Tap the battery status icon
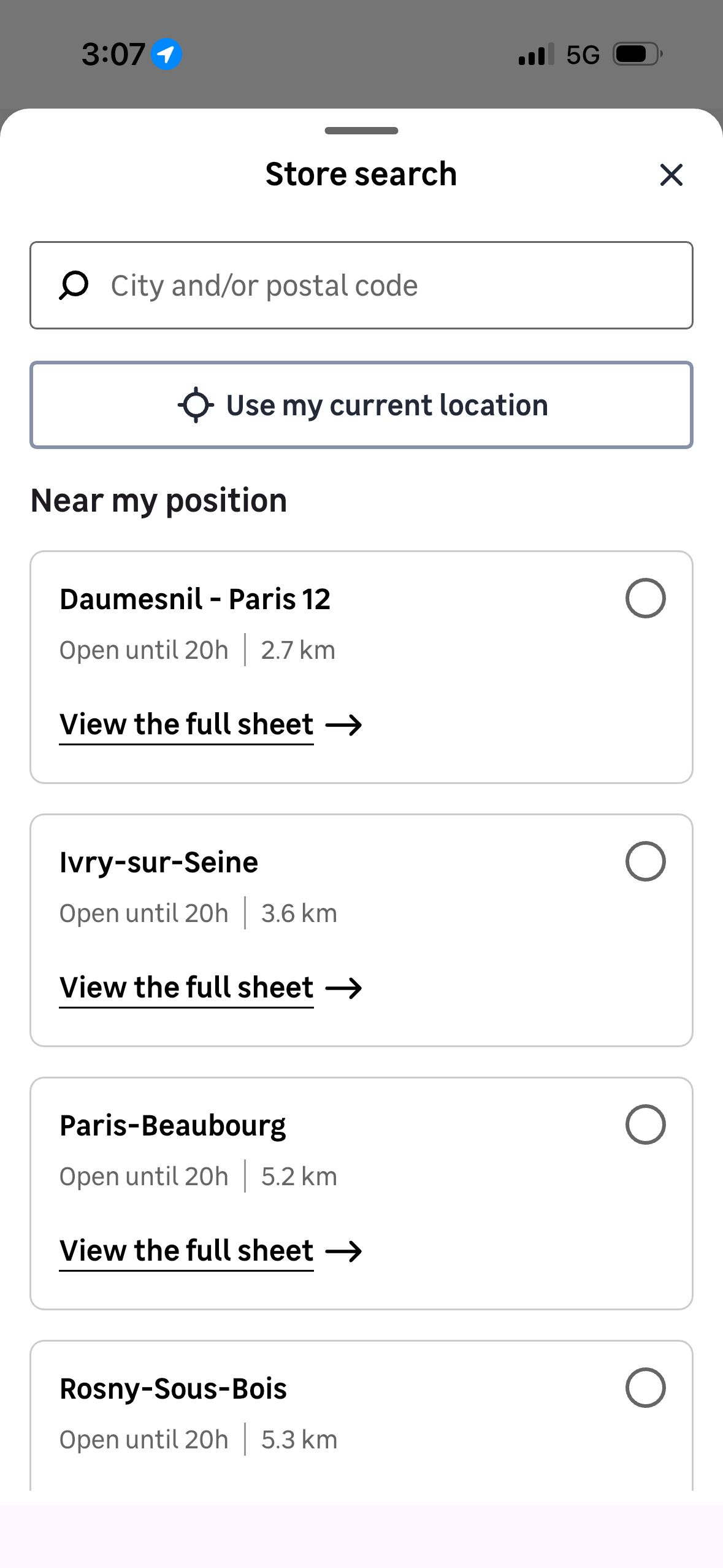This screenshot has height=1568, width=723. [637, 54]
